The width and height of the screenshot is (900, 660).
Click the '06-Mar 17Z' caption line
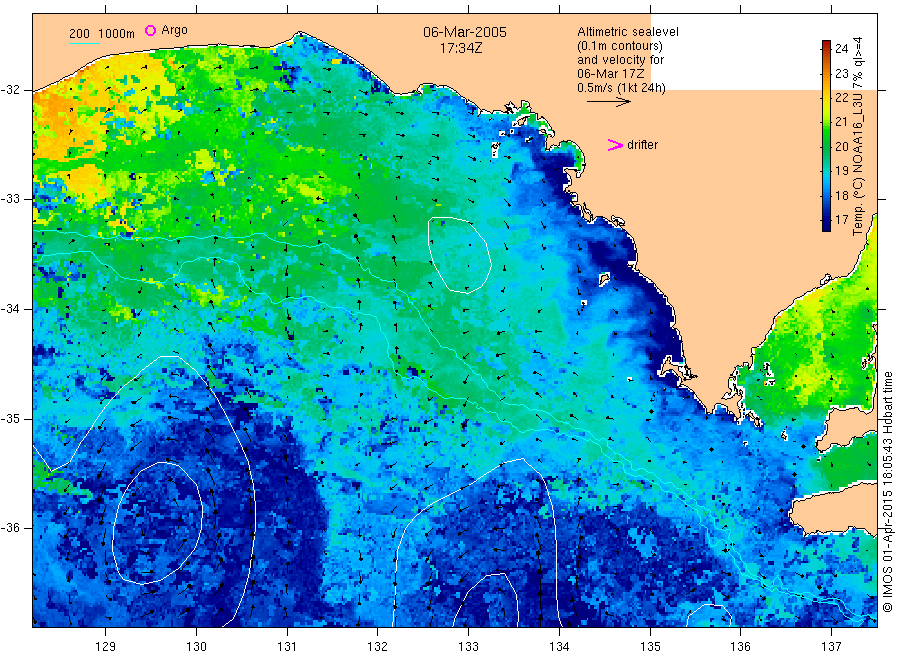click(x=611, y=74)
